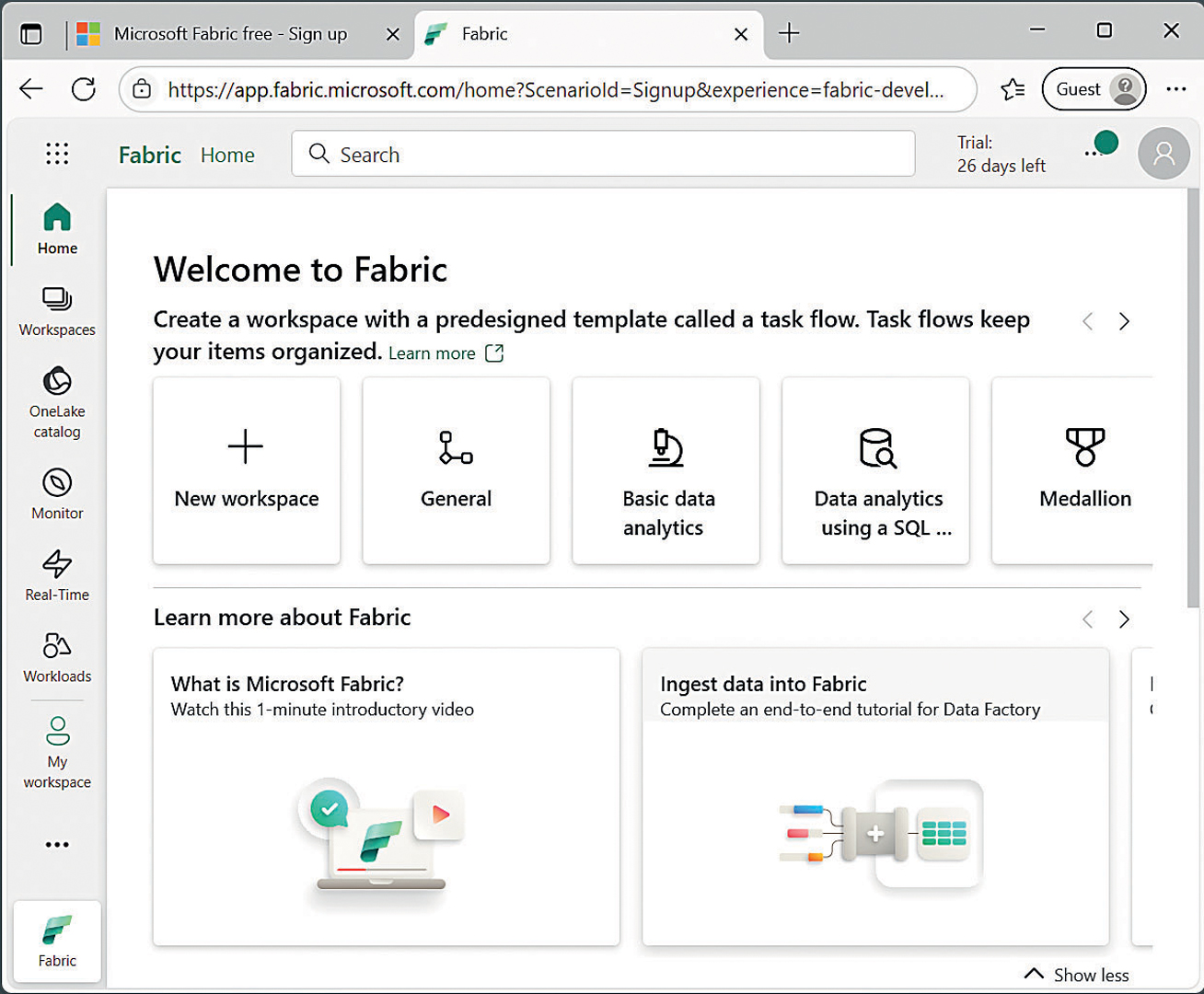Screen dimensions: 1204x994
Task: Click the Fabric brand link in header
Action: point(150,155)
